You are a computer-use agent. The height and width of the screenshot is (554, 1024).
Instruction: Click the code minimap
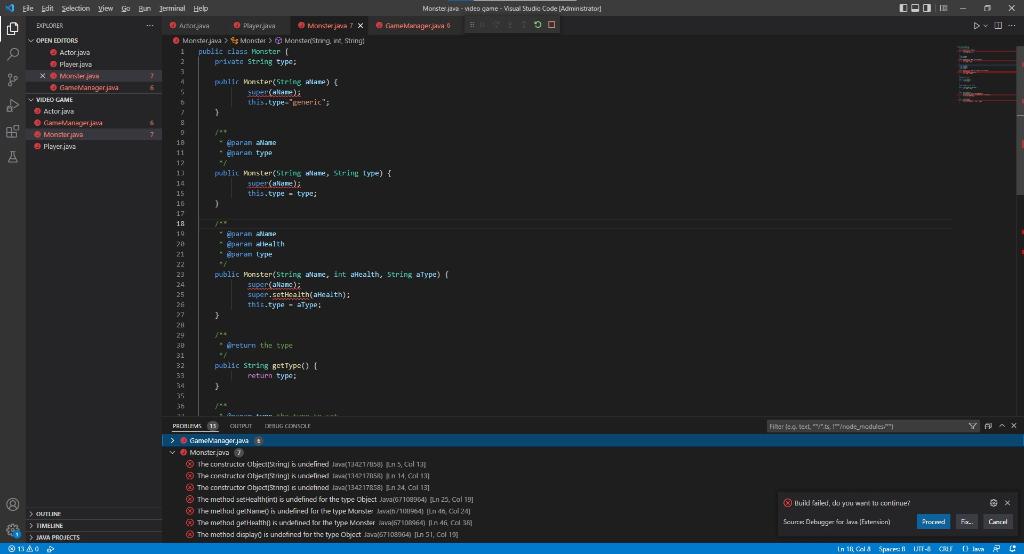pos(987,74)
